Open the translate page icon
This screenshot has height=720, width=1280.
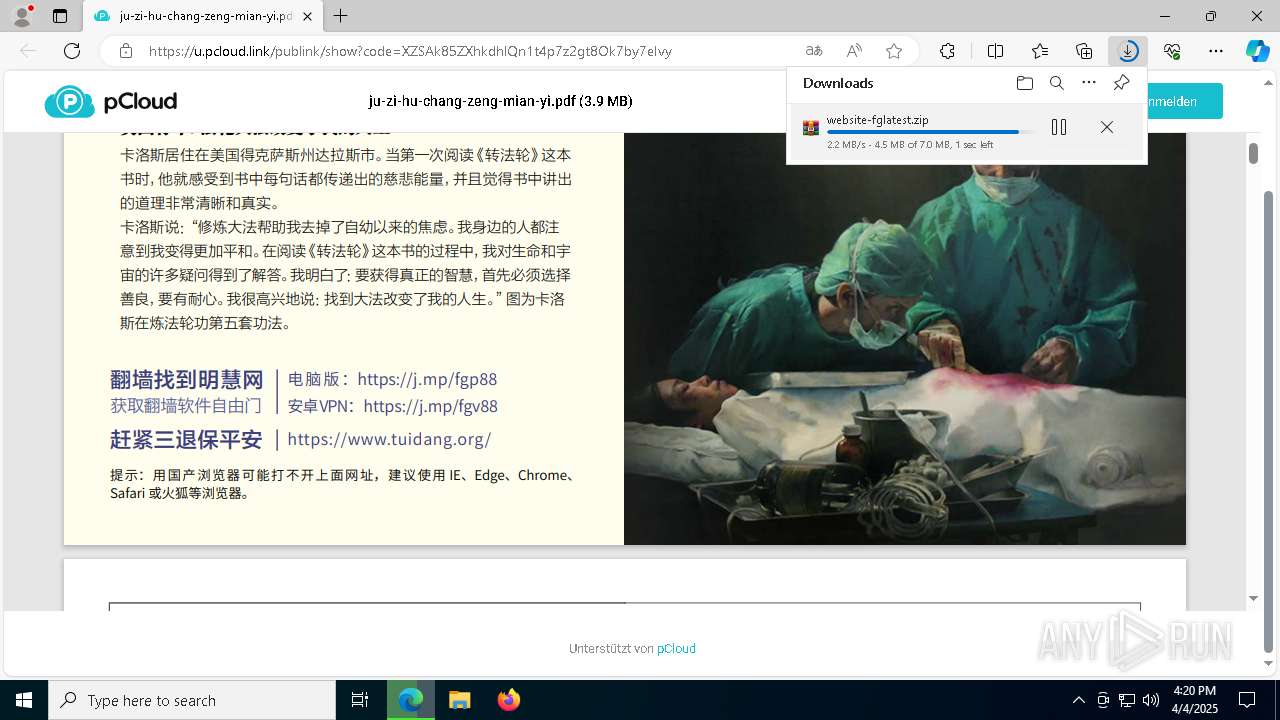pyautogui.click(x=814, y=51)
